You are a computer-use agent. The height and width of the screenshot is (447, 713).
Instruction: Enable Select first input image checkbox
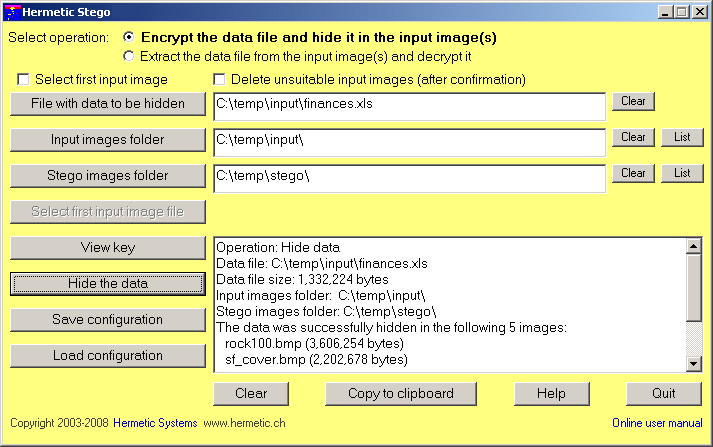pos(24,80)
